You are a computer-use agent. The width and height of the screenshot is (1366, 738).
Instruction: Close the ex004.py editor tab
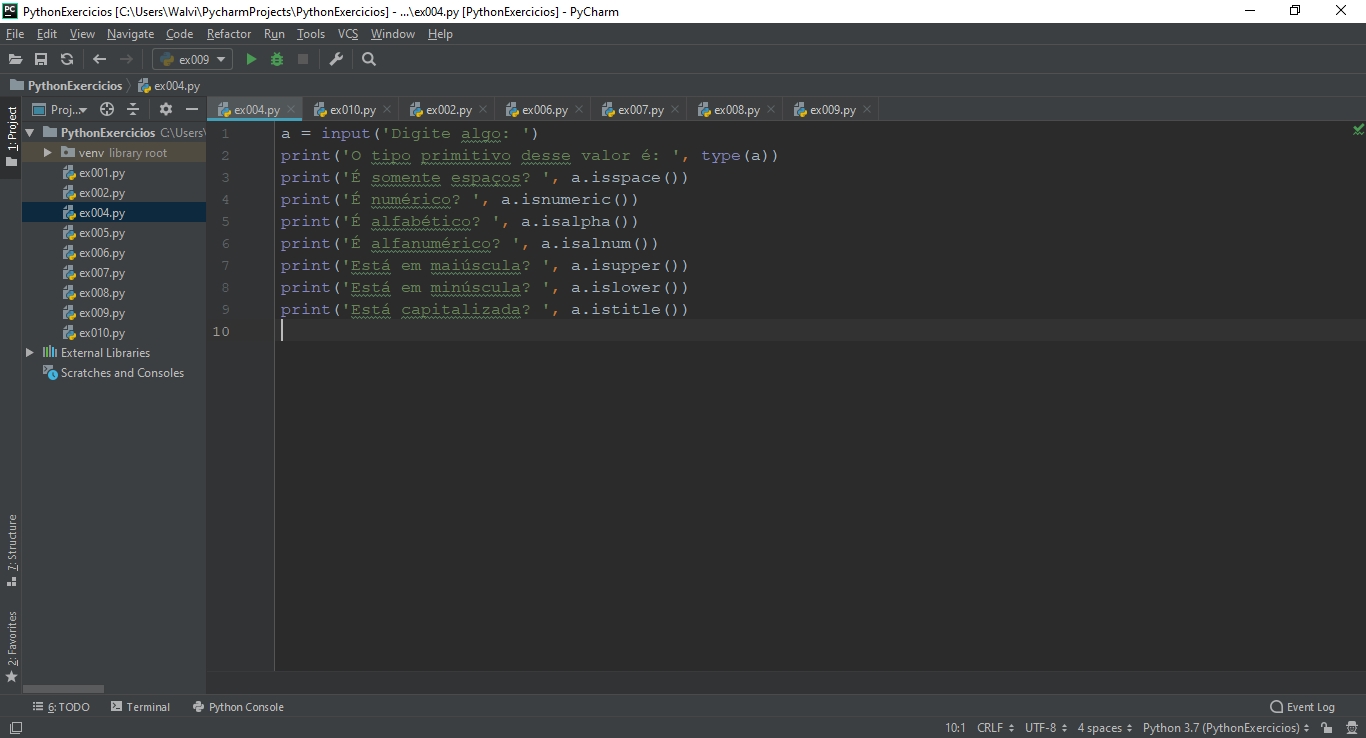pyautogui.click(x=291, y=110)
